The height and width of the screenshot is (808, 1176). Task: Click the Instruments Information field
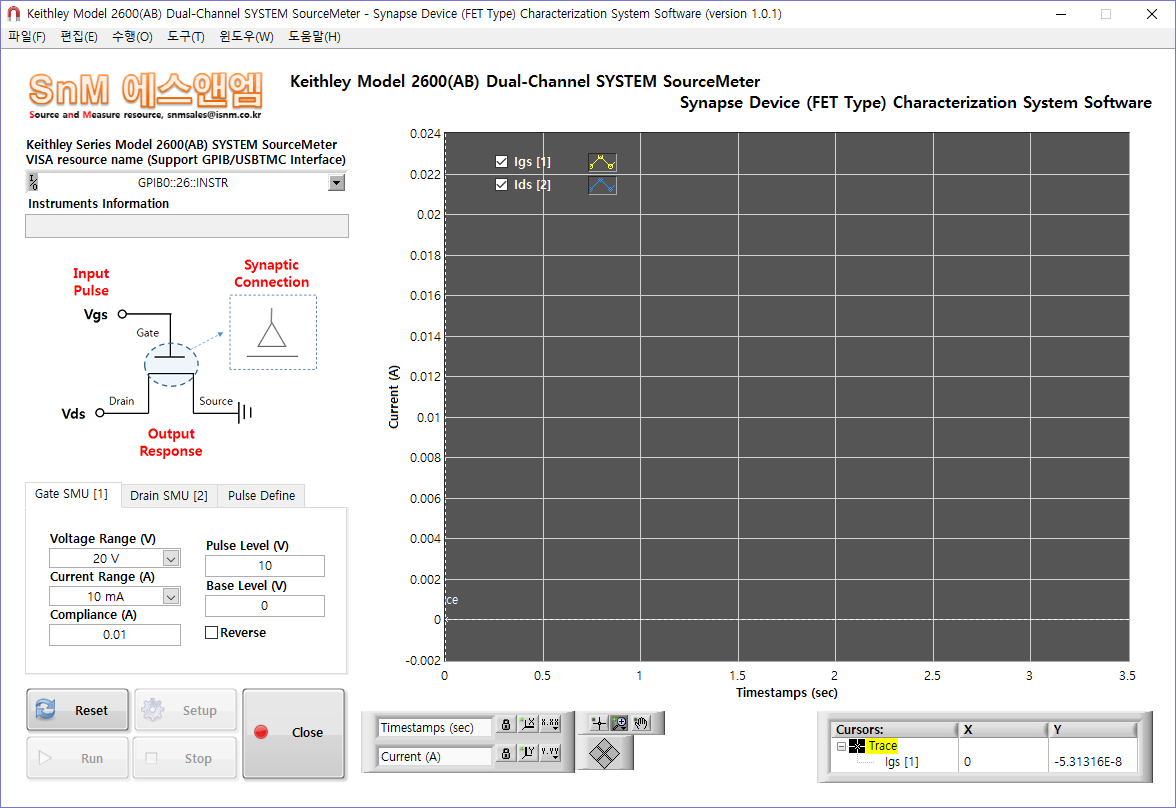point(187,226)
